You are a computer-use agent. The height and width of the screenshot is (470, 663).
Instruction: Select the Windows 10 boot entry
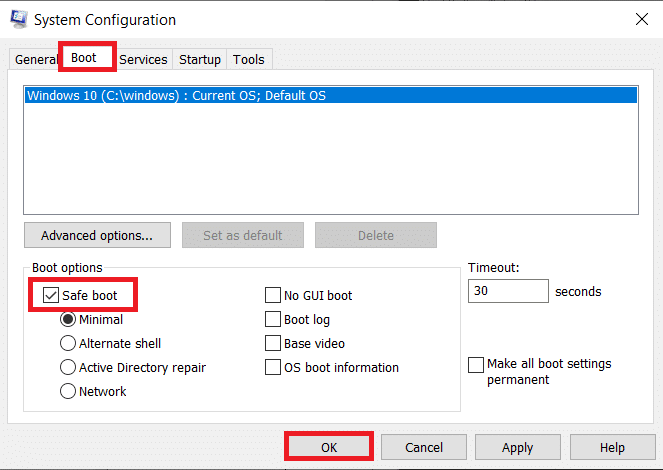(330, 96)
